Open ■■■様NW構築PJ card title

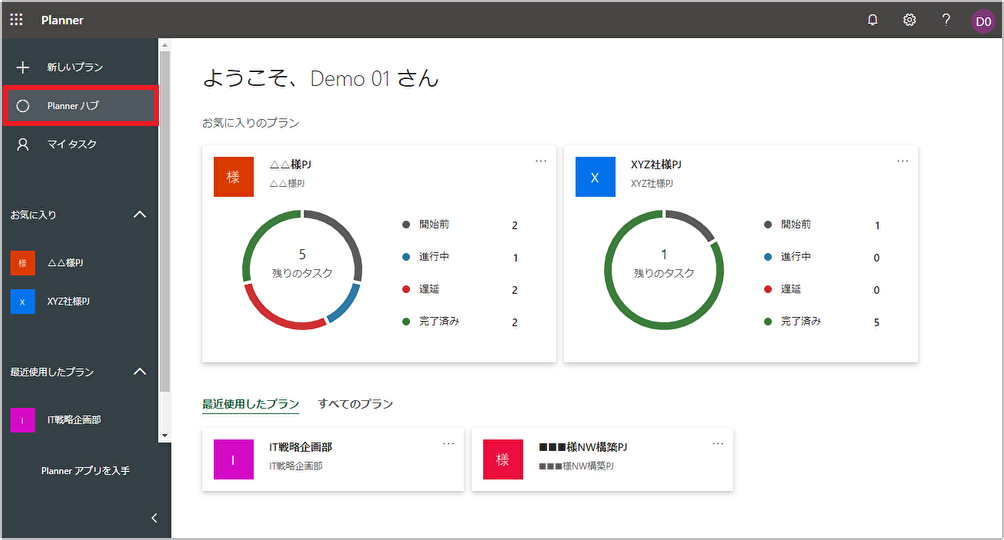click(583, 447)
